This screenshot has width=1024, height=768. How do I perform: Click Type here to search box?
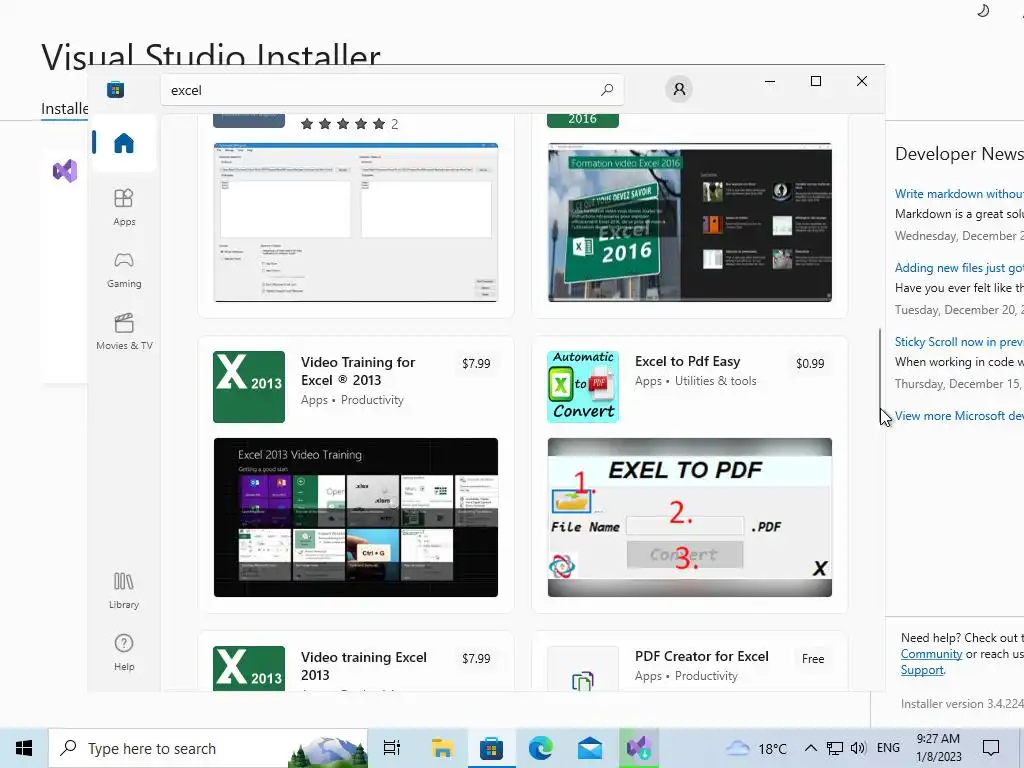pos(208,748)
